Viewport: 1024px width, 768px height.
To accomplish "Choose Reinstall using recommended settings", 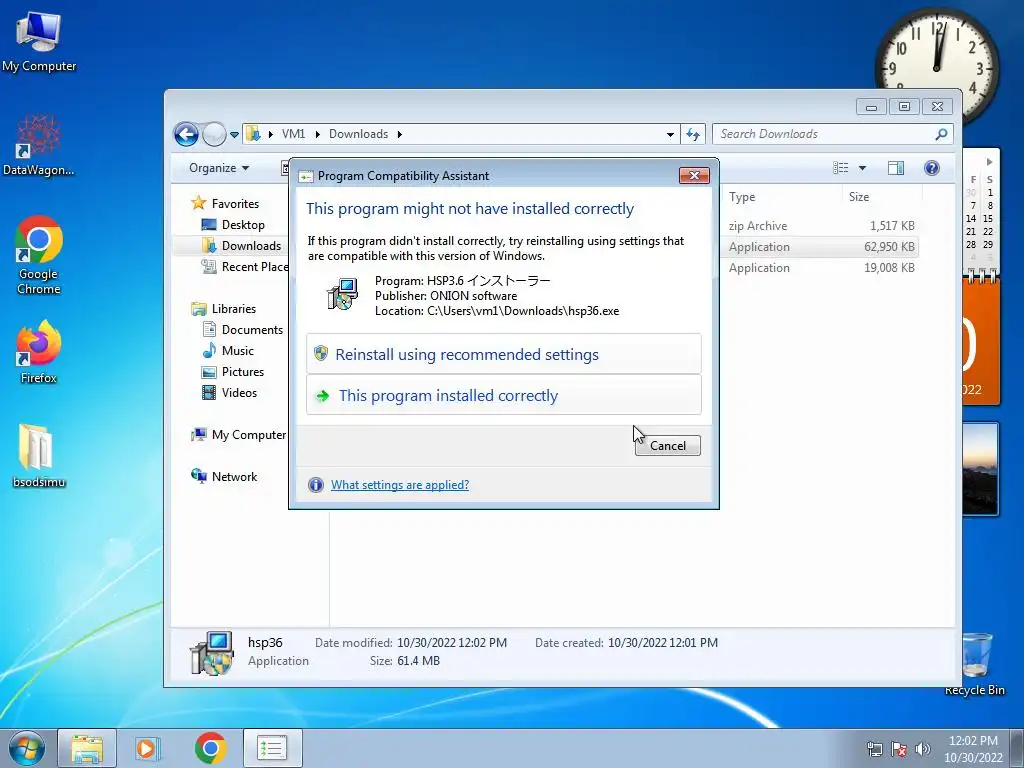I will 504,354.
